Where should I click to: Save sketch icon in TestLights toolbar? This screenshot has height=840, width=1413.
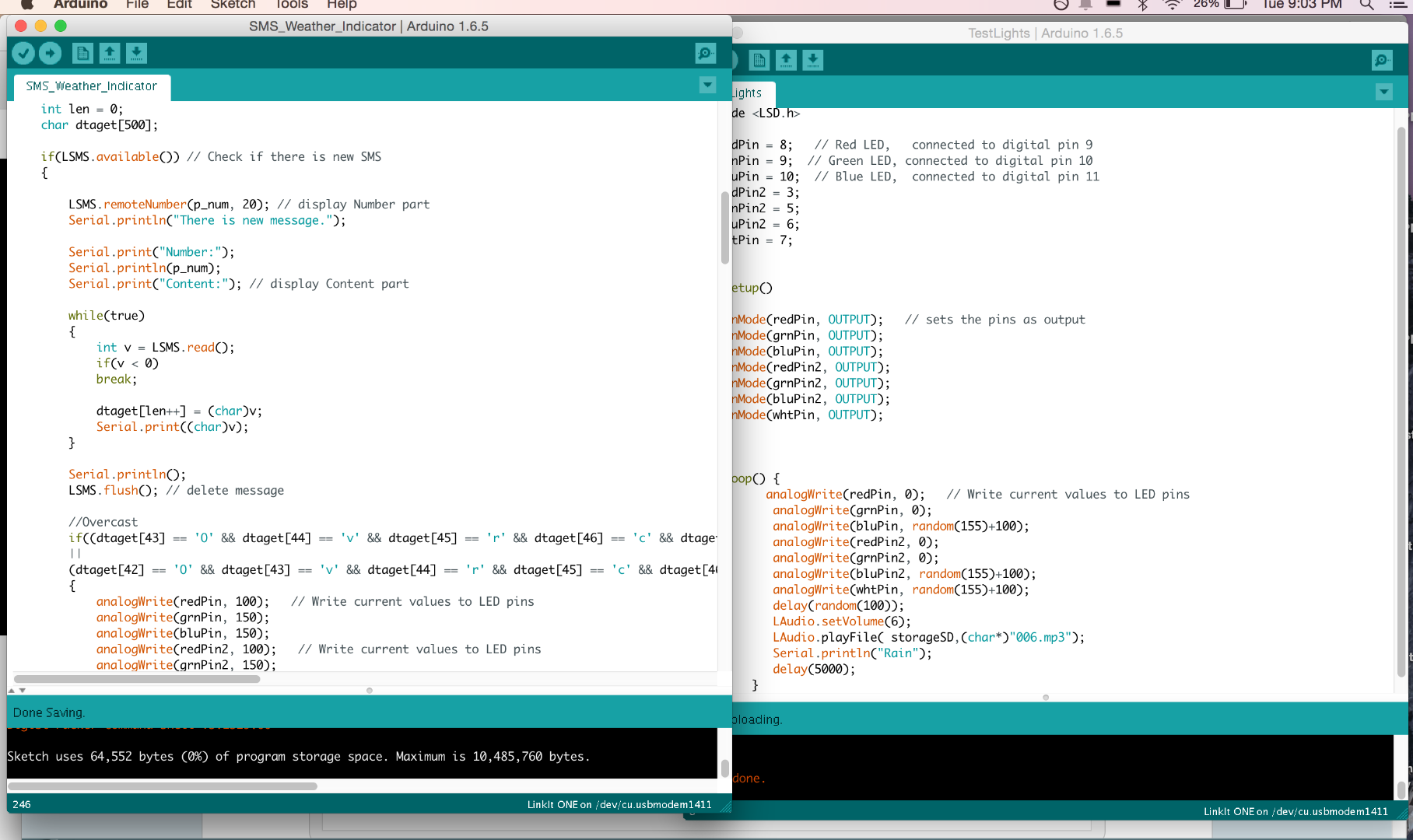click(813, 60)
